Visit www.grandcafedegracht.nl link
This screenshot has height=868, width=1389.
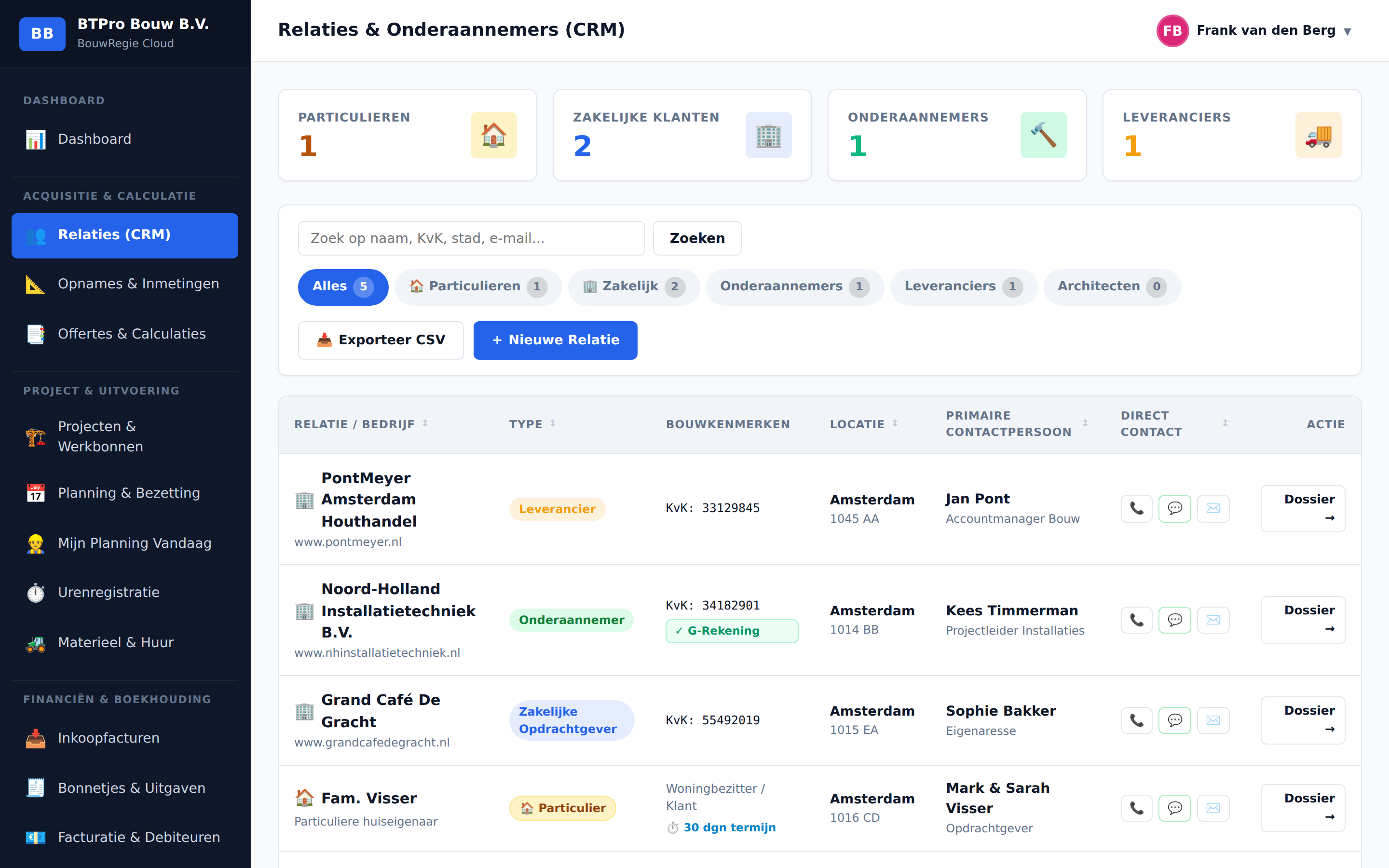[x=372, y=742]
